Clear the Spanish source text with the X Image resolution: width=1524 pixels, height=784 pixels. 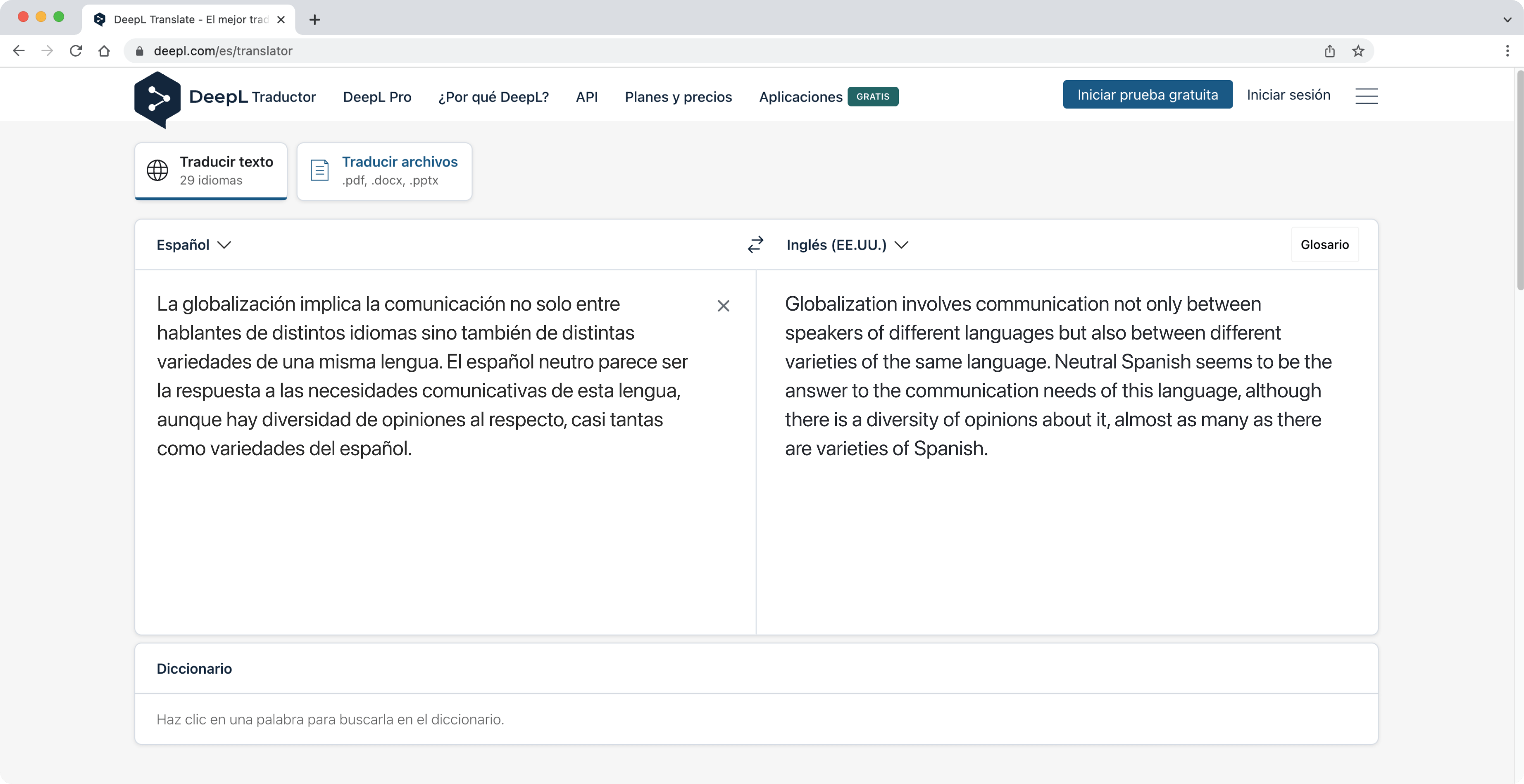[x=724, y=306]
